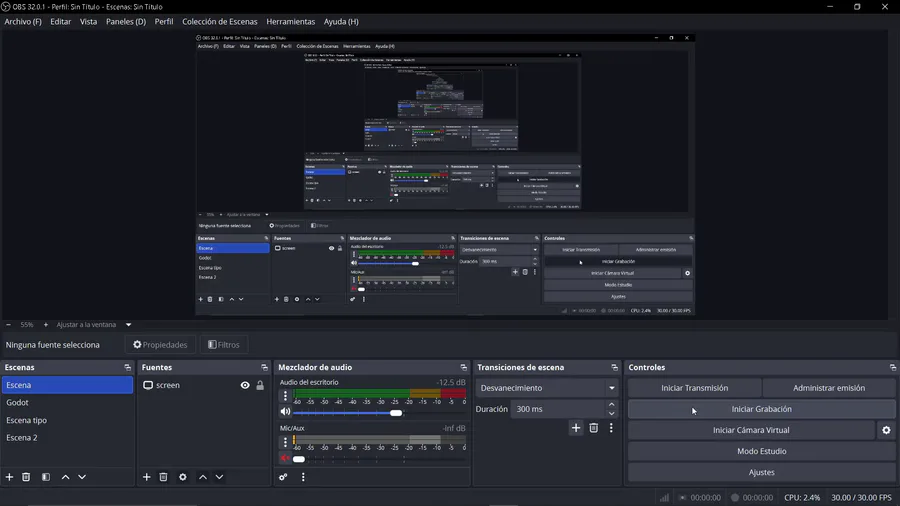Open advanced audio properties gears icon
Image resolution: width=900 pixels, height=506 pixels.
click(283, 477)
